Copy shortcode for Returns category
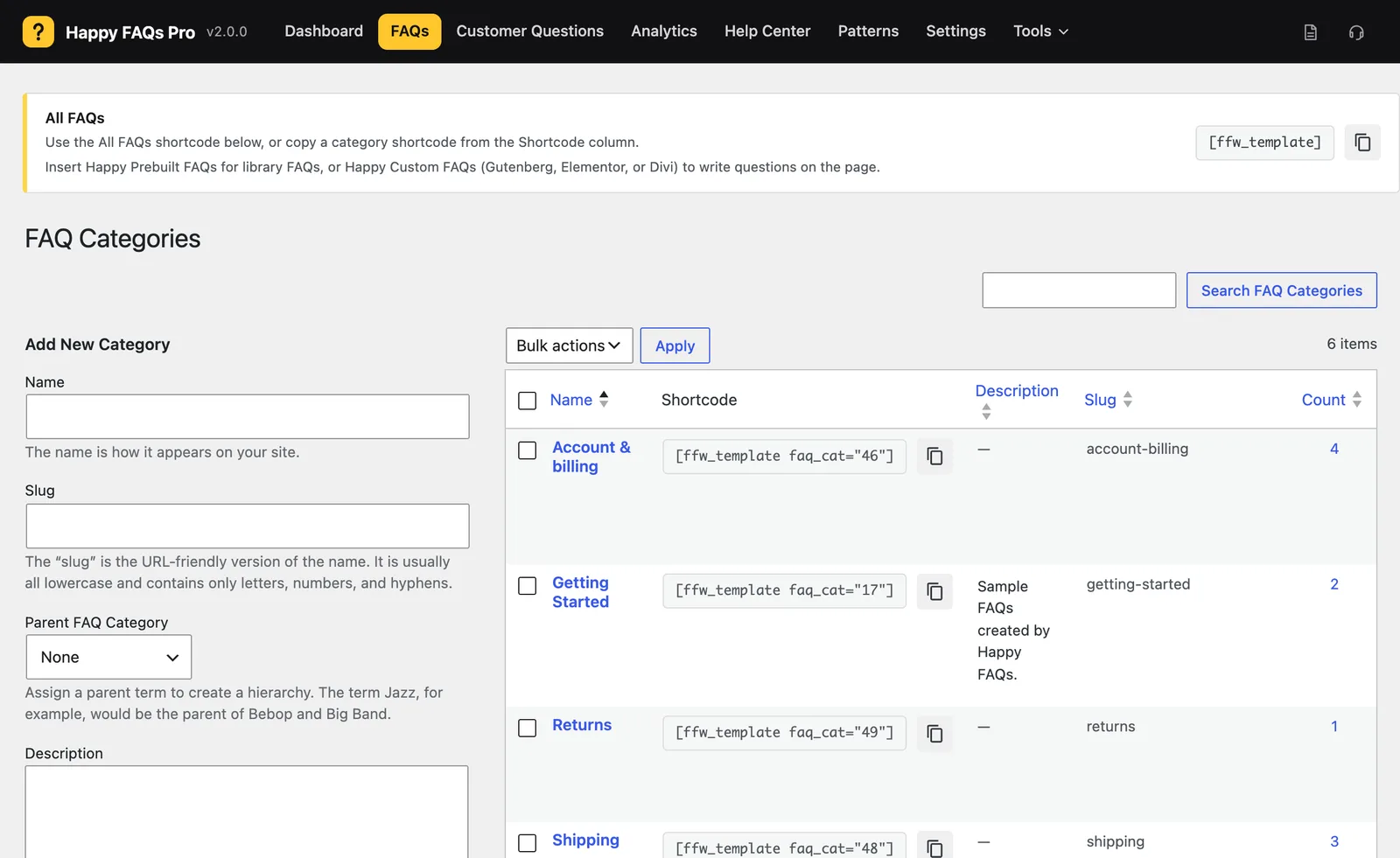The image size is (1400, 858). (x=934, y=733)
